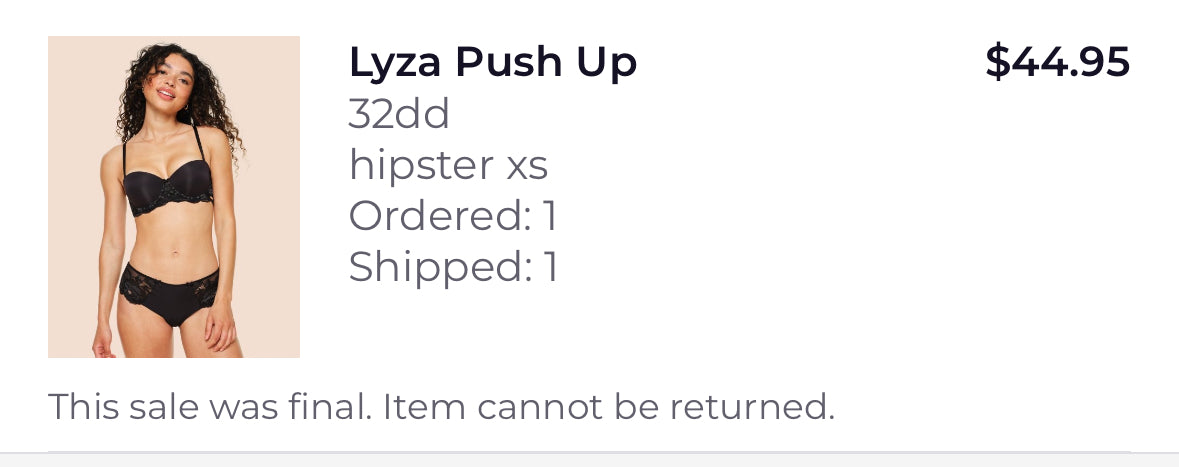Click the "Item cannot be returned" sentence

[x=608, y=407]
